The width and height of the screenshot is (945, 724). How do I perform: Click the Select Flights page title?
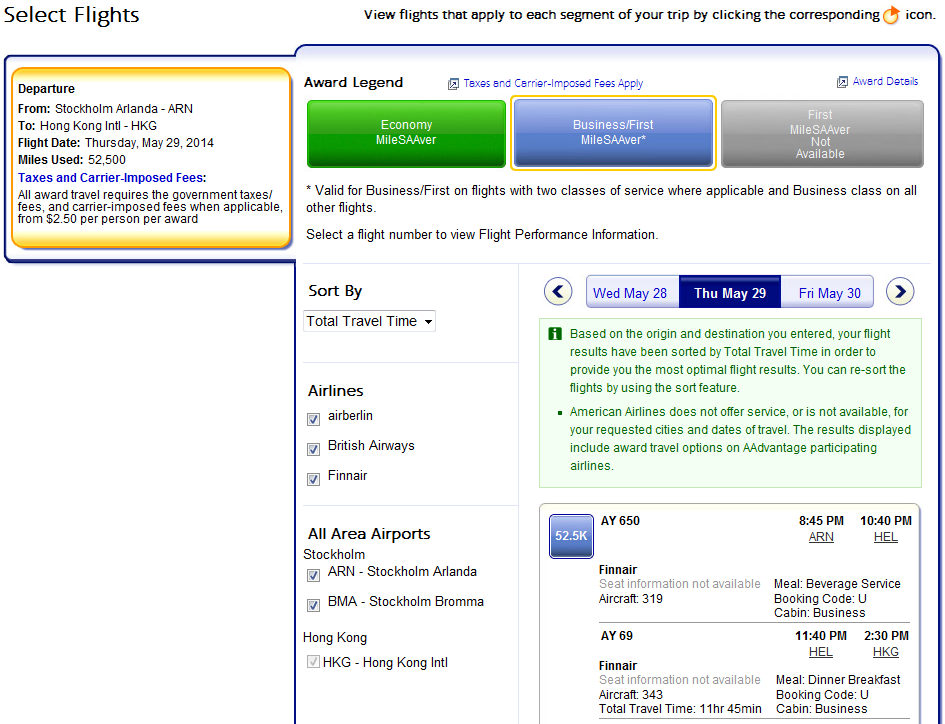pos(72,14)
